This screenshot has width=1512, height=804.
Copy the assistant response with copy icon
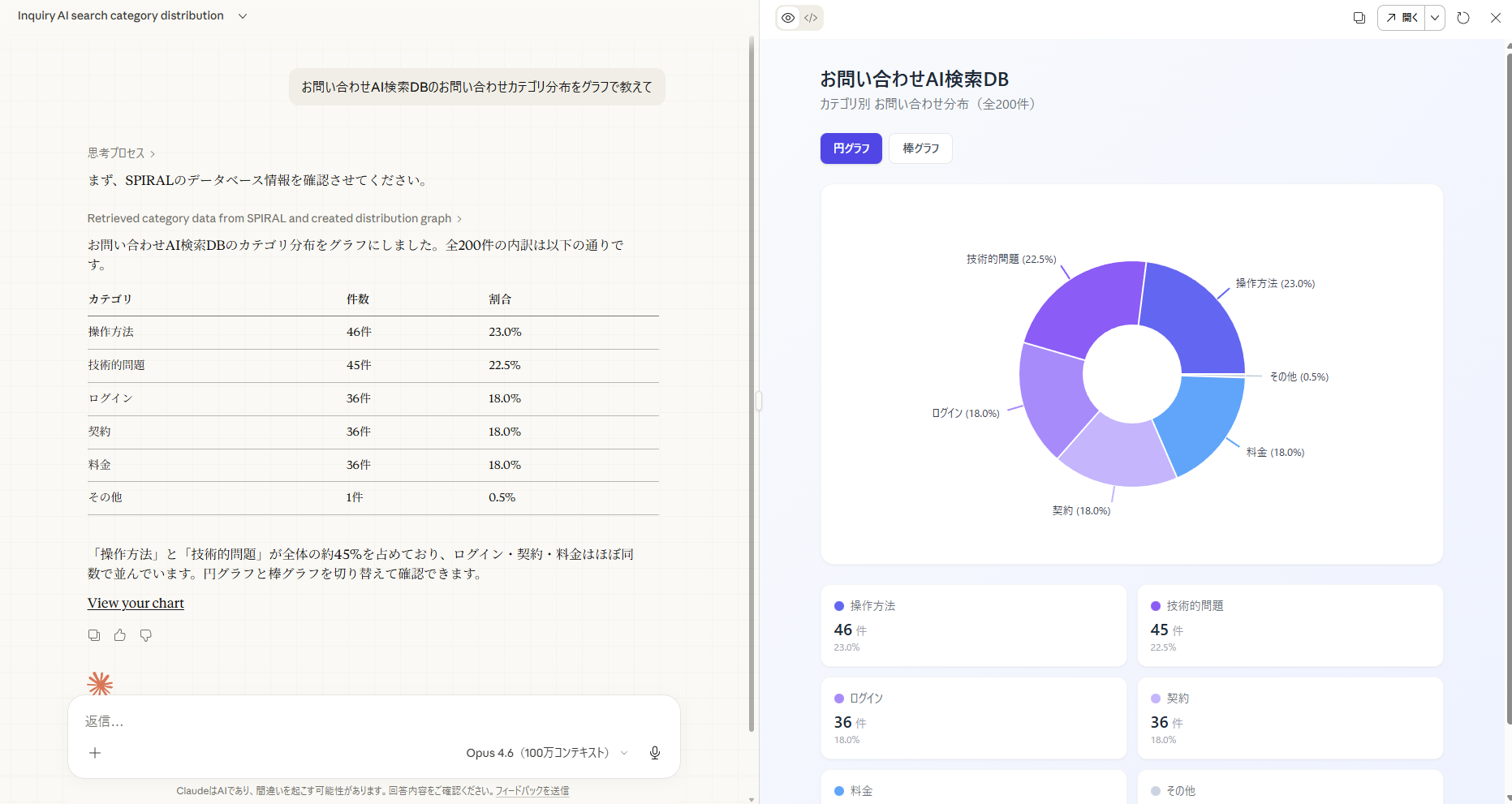(x=94, y=635)
